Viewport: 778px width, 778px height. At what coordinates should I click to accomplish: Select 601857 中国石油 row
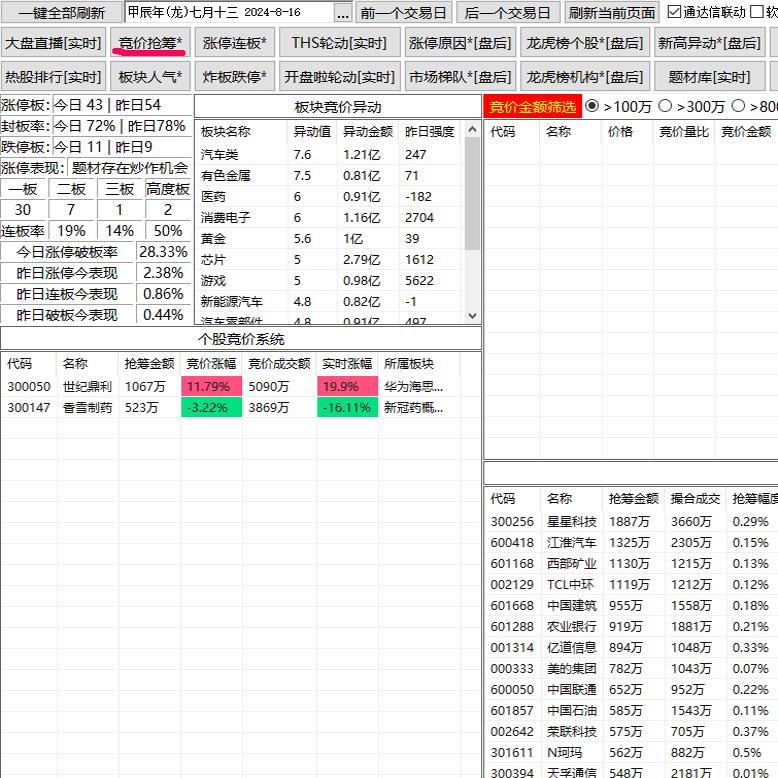coord(631,711)
